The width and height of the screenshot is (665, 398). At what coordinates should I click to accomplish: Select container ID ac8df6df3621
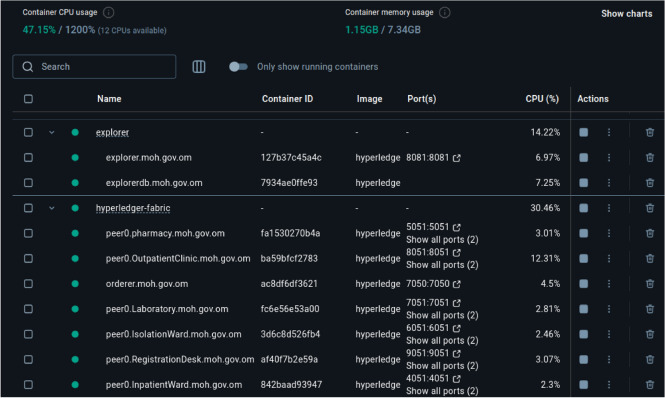tap(289, 284)
